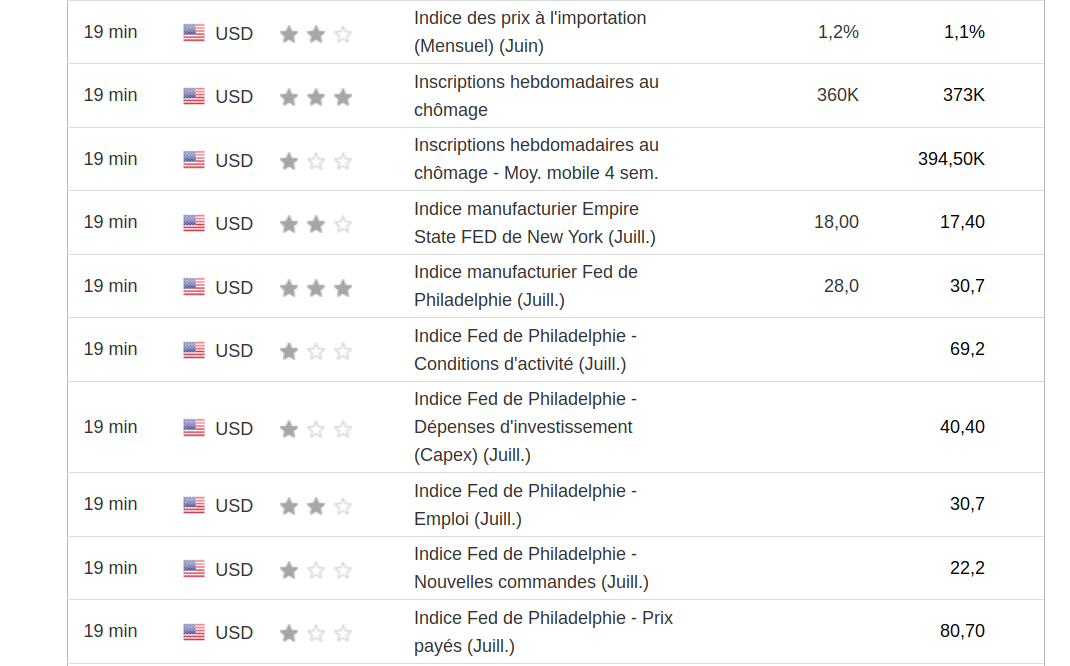Click the 360K forecast value
The width and height of the screenshot is (1070, 666).
point(837,95)
